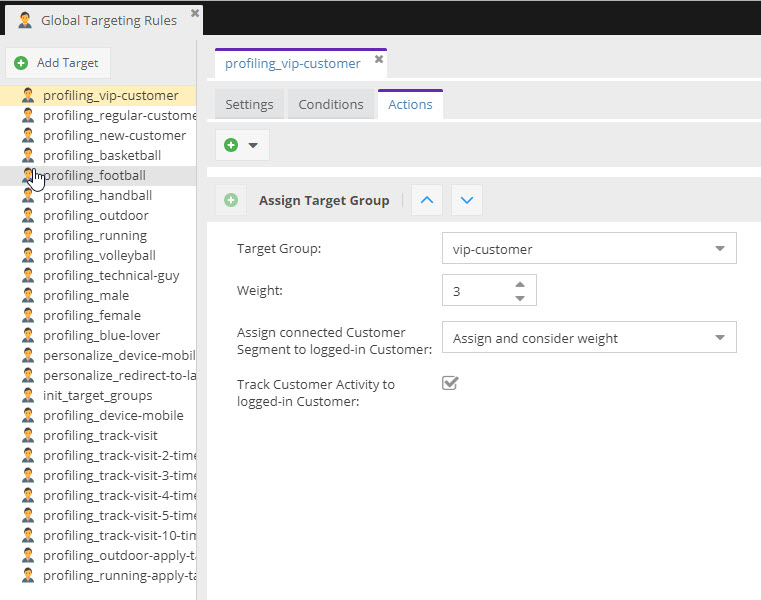761x600 pixels.
Task: Decrease the Weight value with down arrow
Action: click(520, 297)
